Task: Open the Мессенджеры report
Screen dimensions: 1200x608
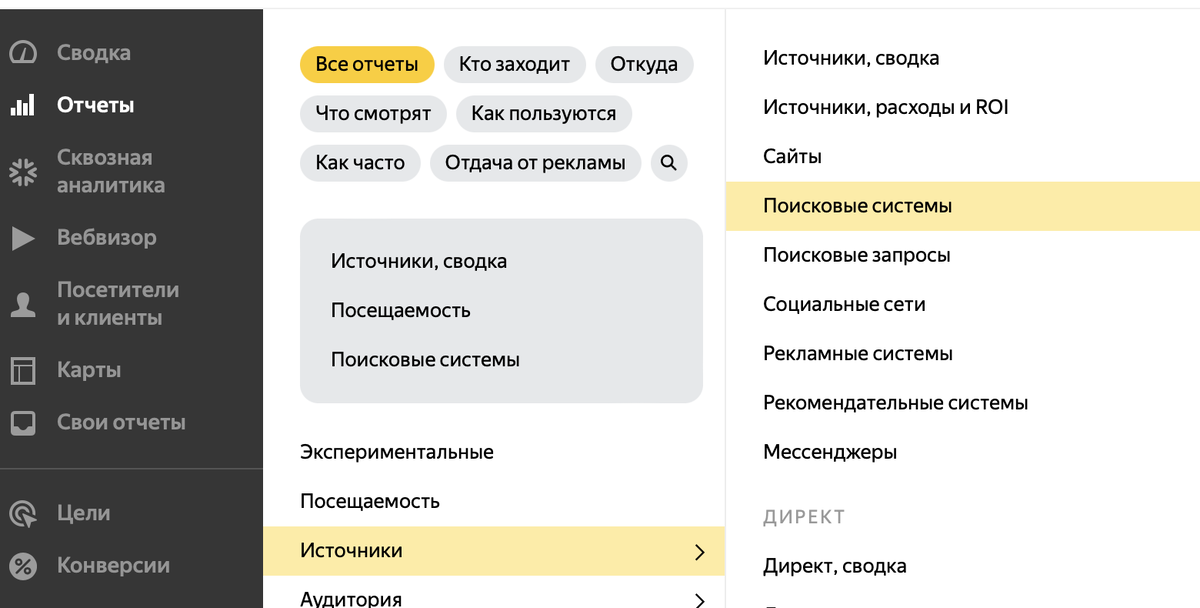Action: coord(830,452)
